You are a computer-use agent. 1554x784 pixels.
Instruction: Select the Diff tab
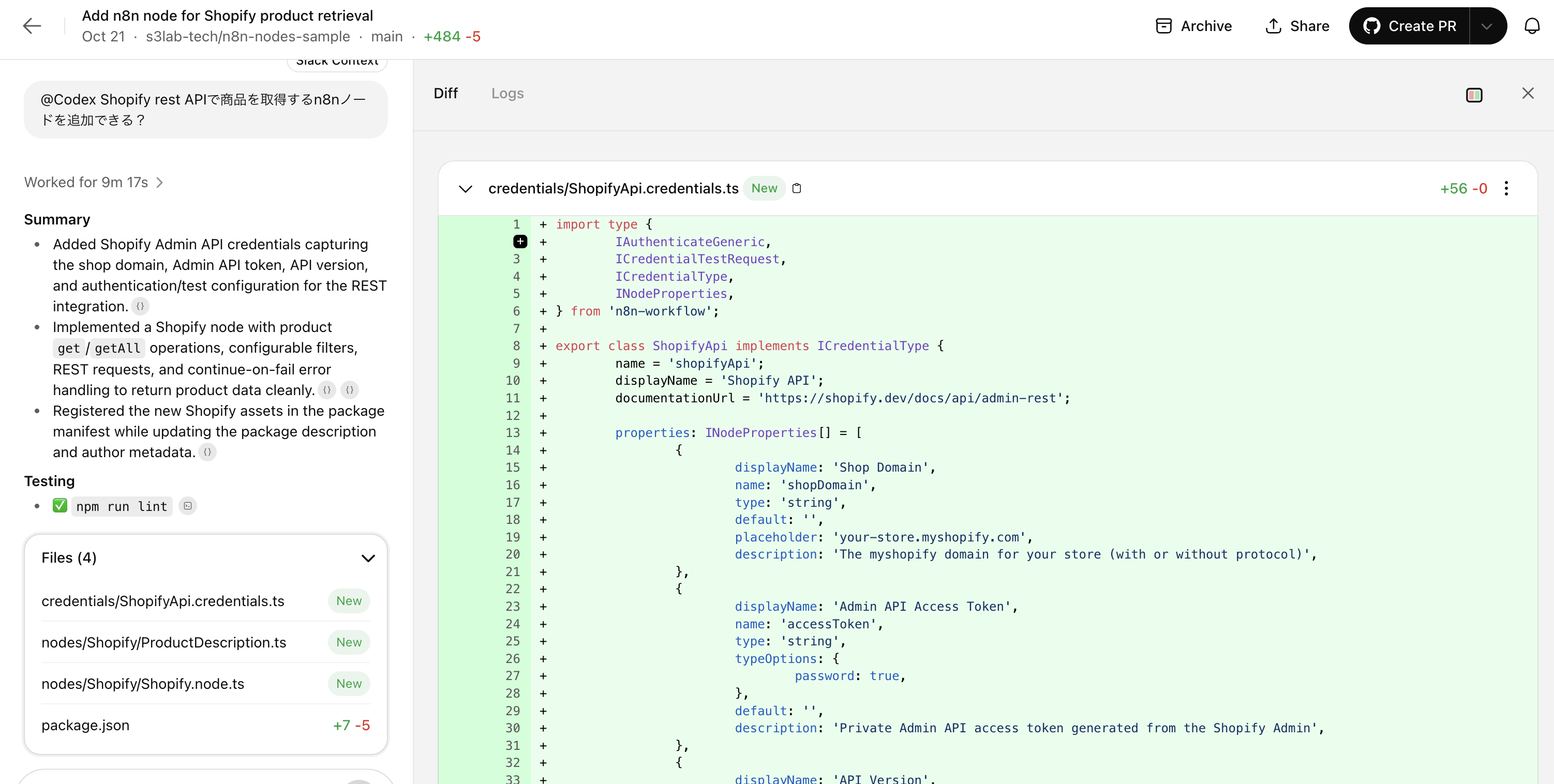pyautogui.click(x=445, y=94)
